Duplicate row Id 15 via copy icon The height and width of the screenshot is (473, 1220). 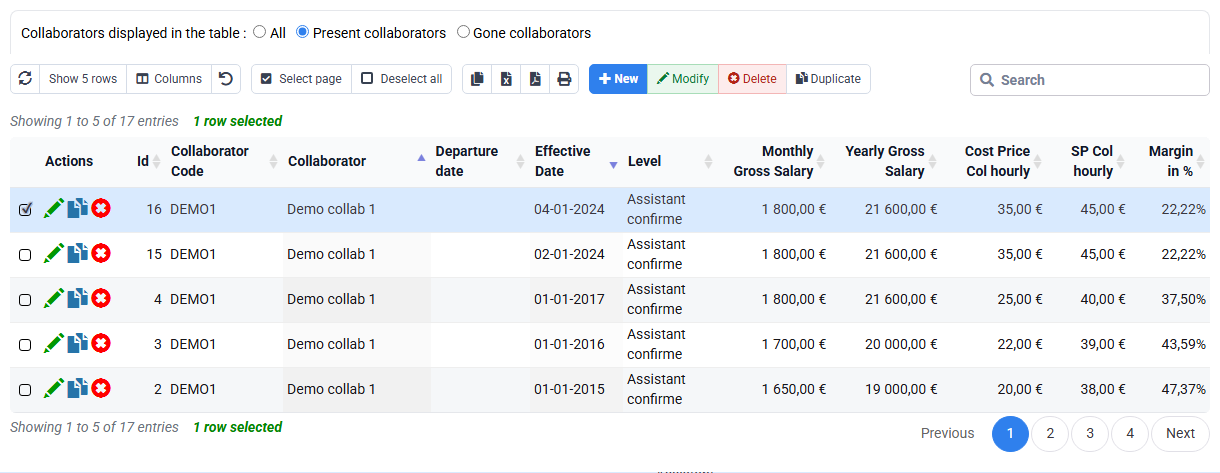click(78, 254)
